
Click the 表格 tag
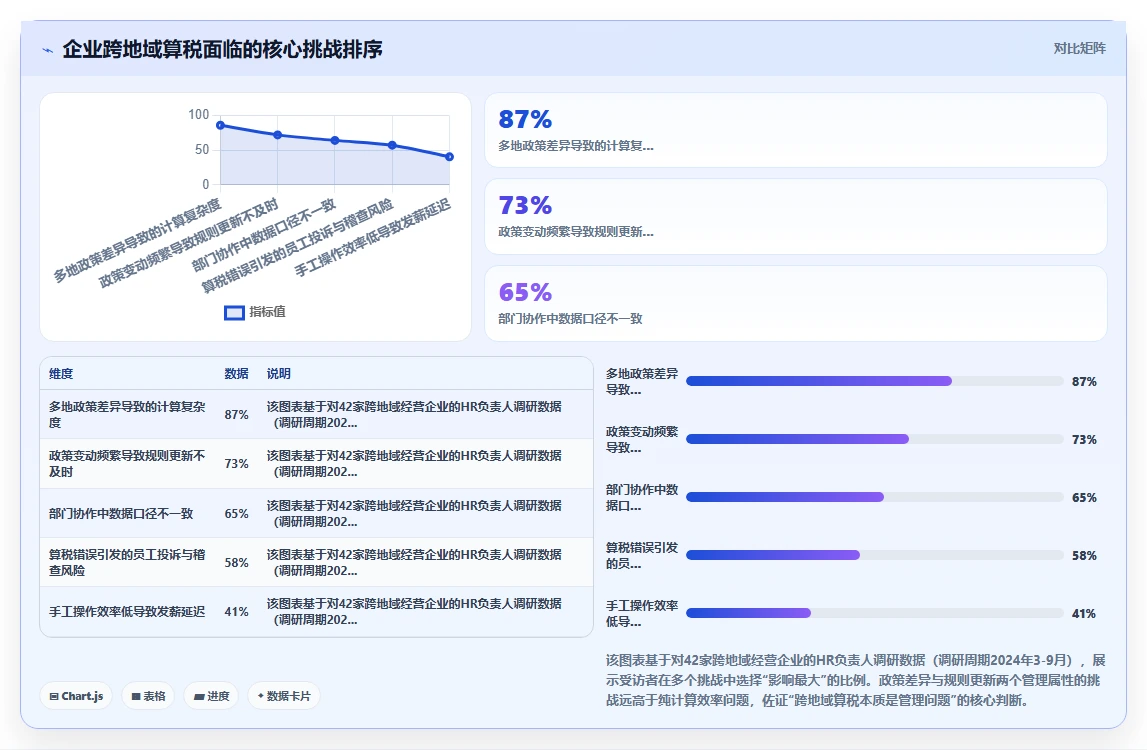[x=148, y=696]
